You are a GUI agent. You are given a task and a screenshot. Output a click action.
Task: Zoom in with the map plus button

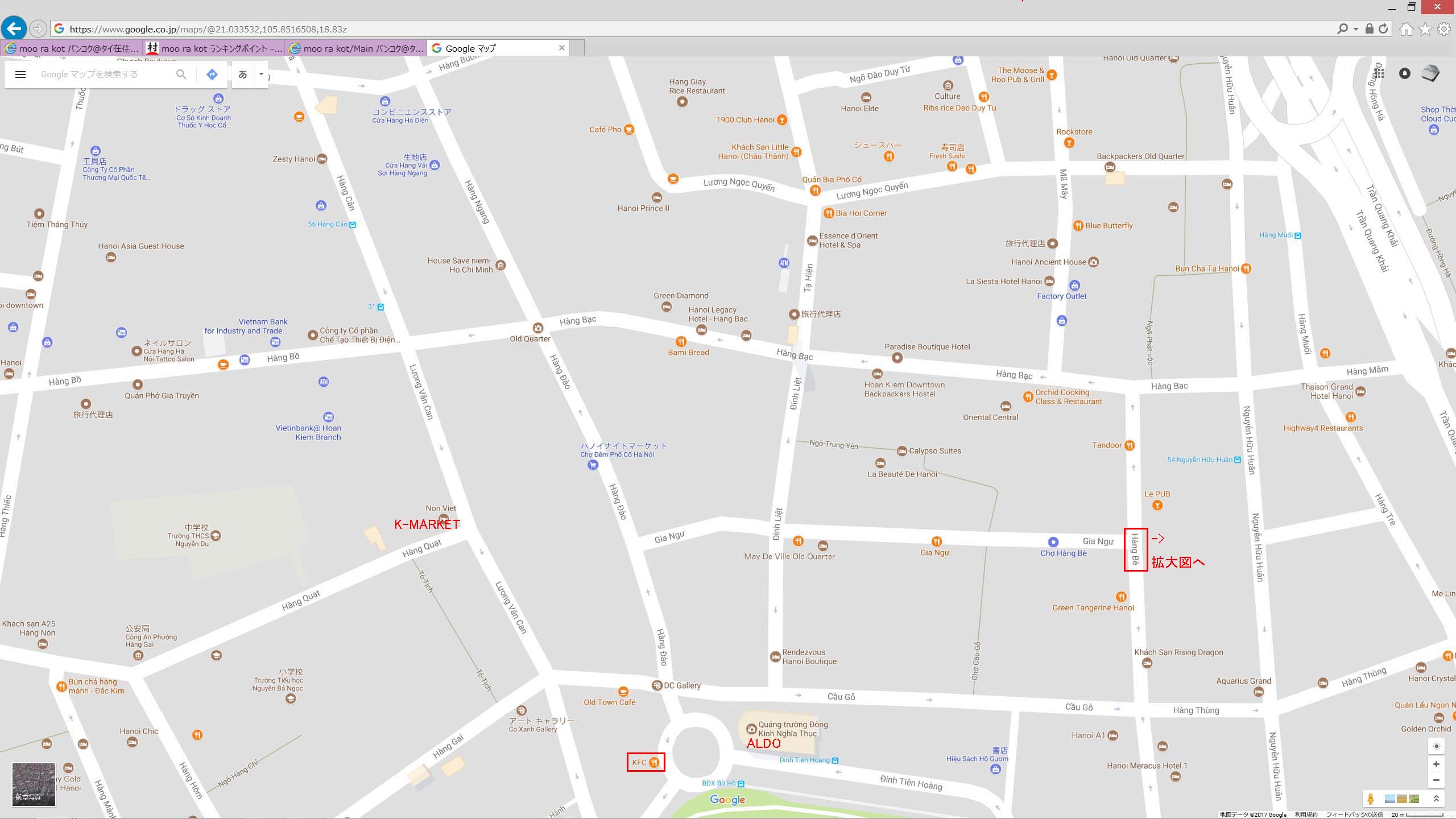1436,764
